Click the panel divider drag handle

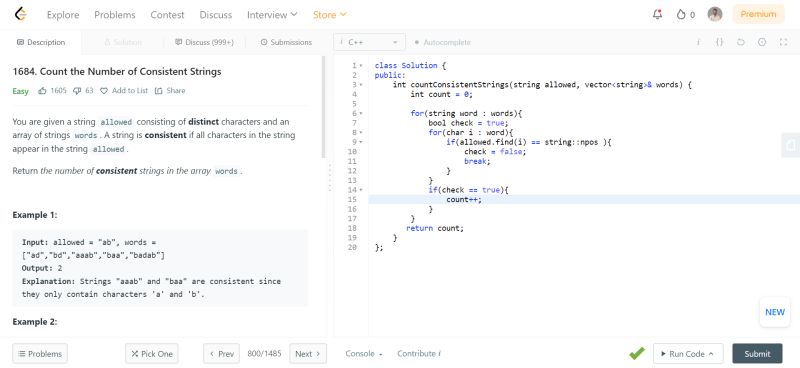[x=330, y=177]
